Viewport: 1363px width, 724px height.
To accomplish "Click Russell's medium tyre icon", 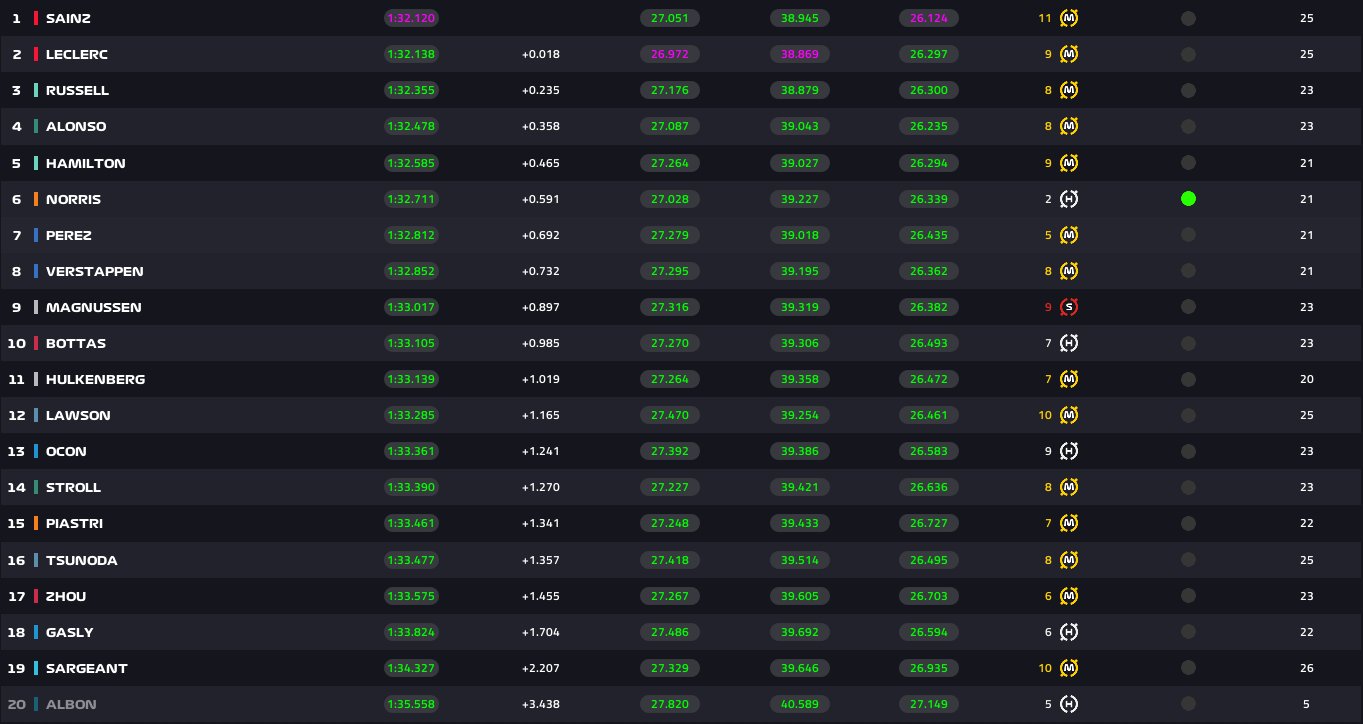I will (x=1069, y=90).
